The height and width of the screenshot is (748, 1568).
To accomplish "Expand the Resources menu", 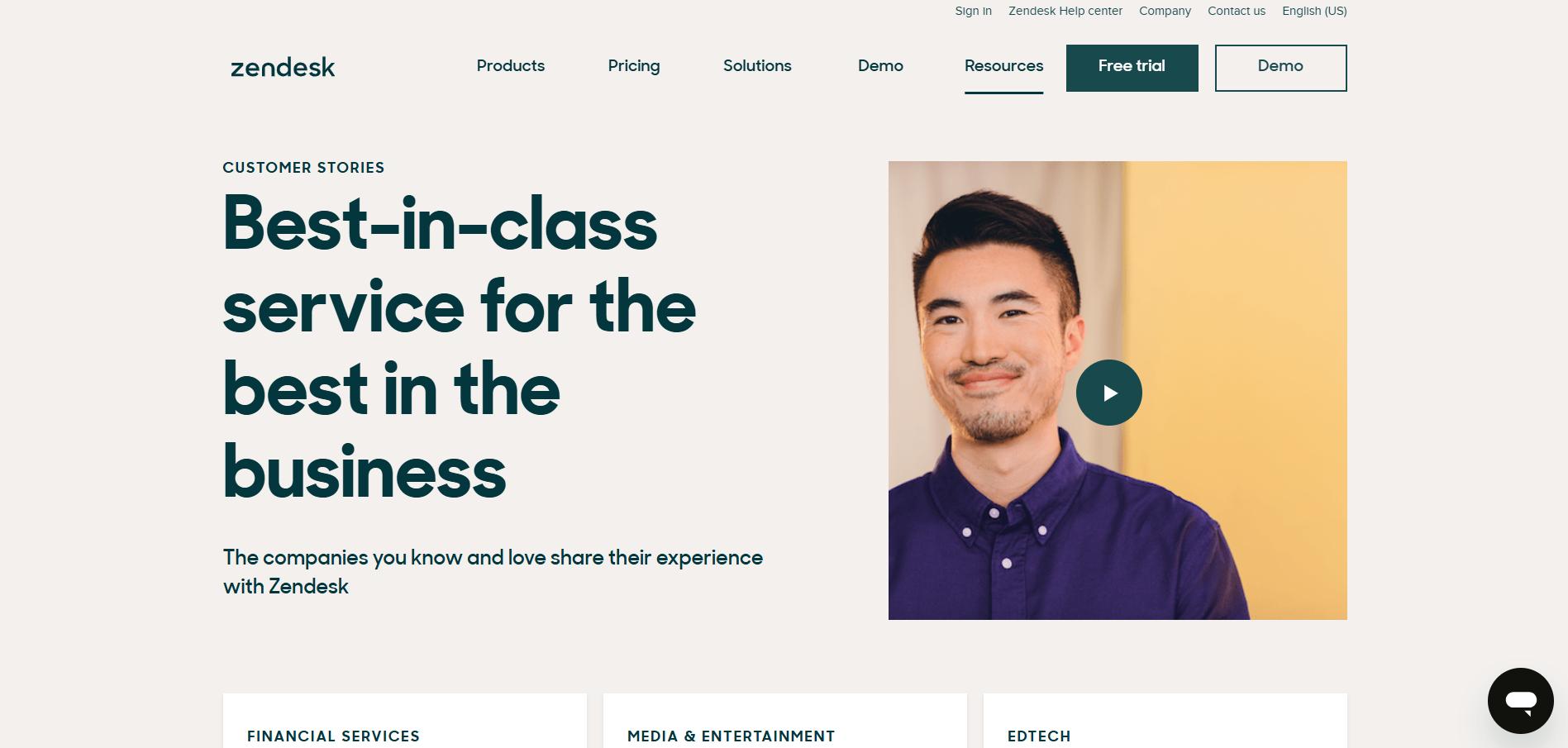I will pyautogui.click(x=1003, y=66).
